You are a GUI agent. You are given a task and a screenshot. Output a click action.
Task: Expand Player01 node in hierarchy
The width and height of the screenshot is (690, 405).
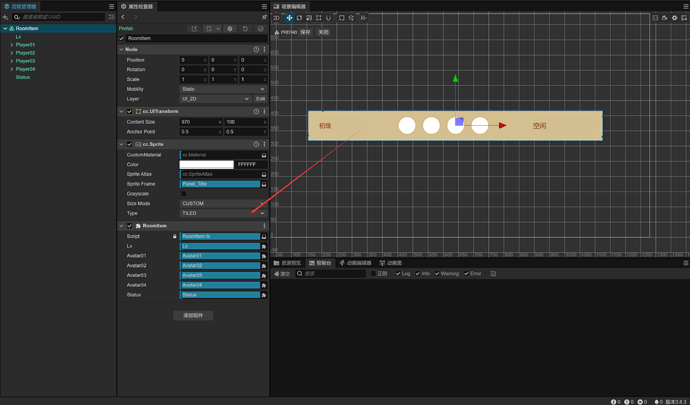[x=12, y=44]
